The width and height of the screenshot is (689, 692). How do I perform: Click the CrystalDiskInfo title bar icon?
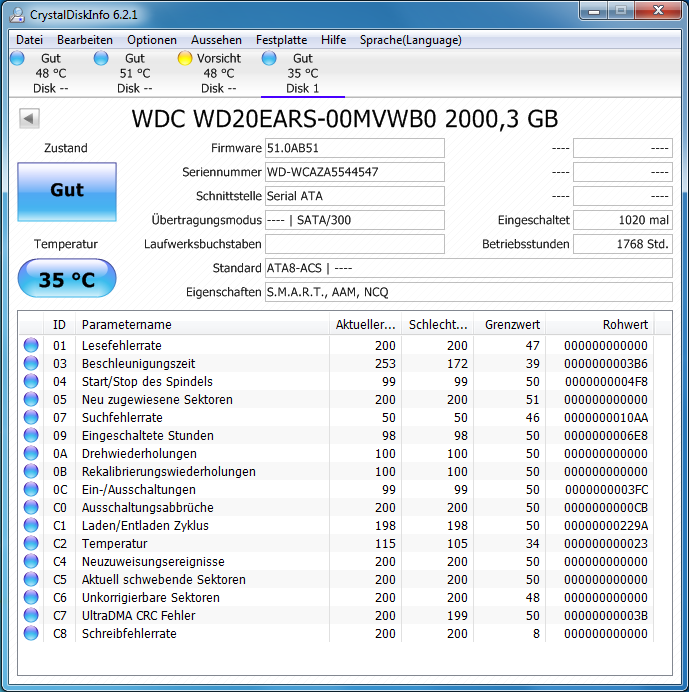tap(17, 15)
